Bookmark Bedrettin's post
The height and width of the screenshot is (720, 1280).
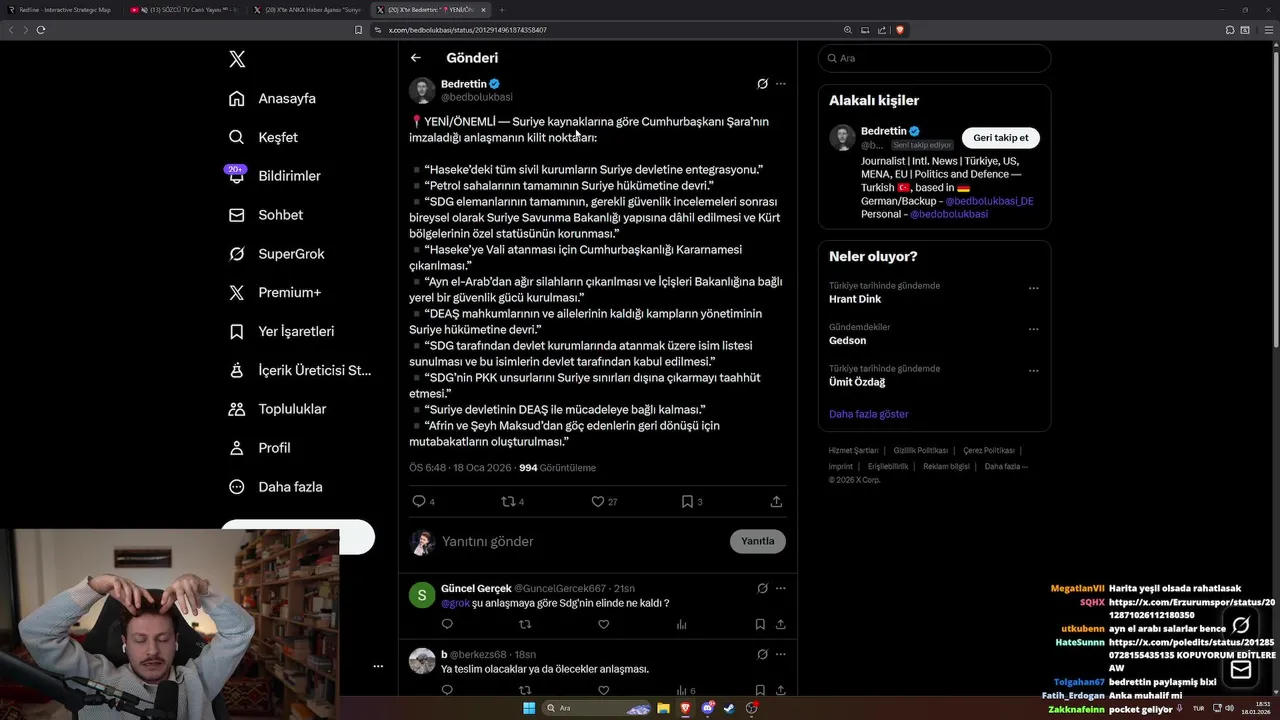687,501
